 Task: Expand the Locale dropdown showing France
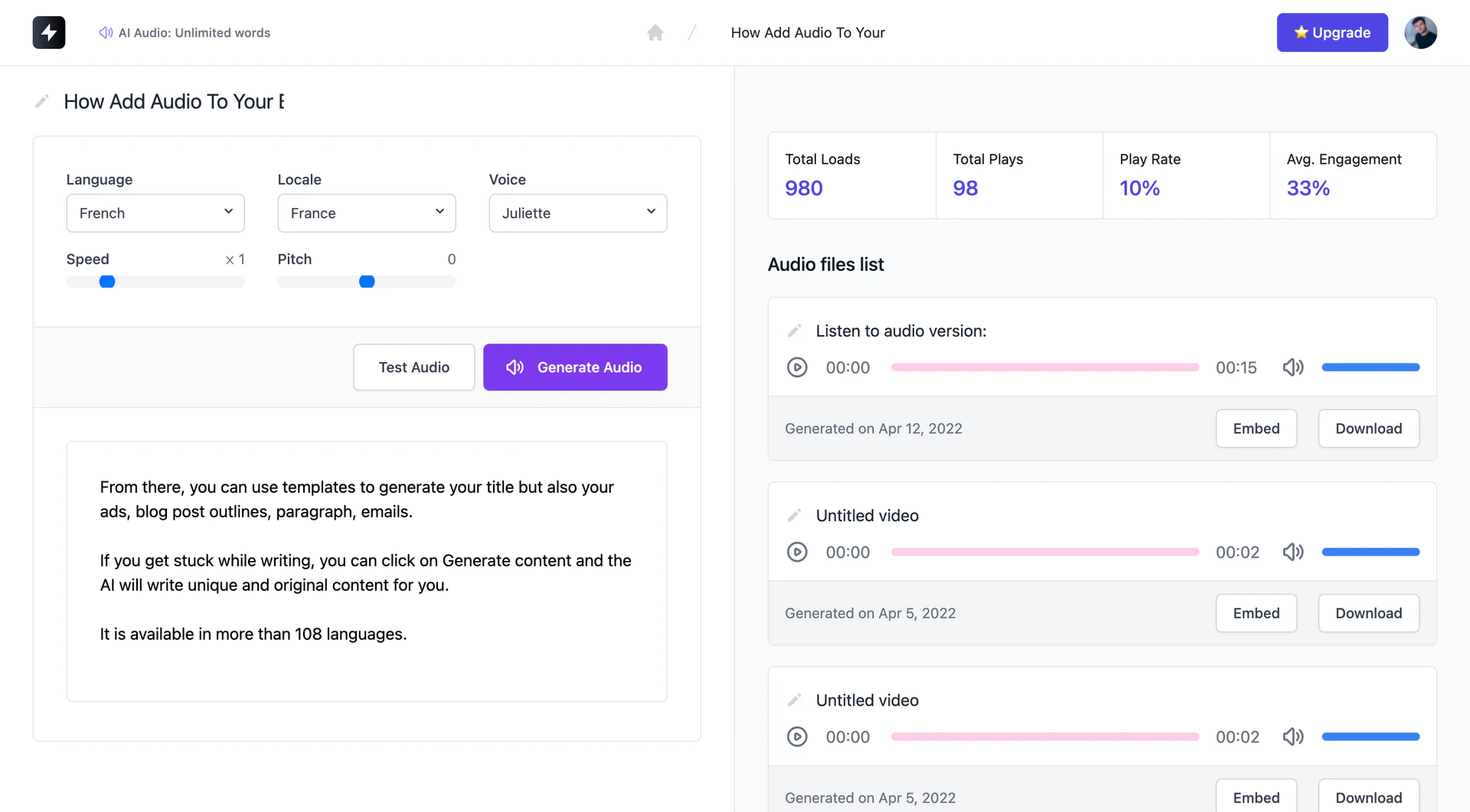tap(367, 213)
